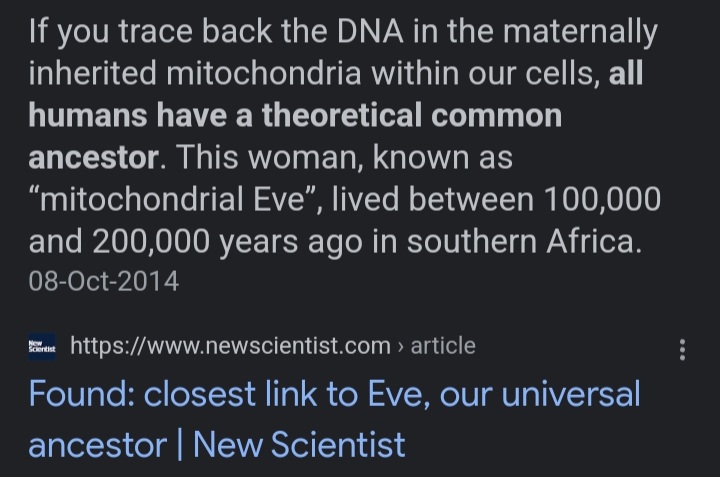Click the 08-Oct-2014 snippet date

[x=104, y=281]
